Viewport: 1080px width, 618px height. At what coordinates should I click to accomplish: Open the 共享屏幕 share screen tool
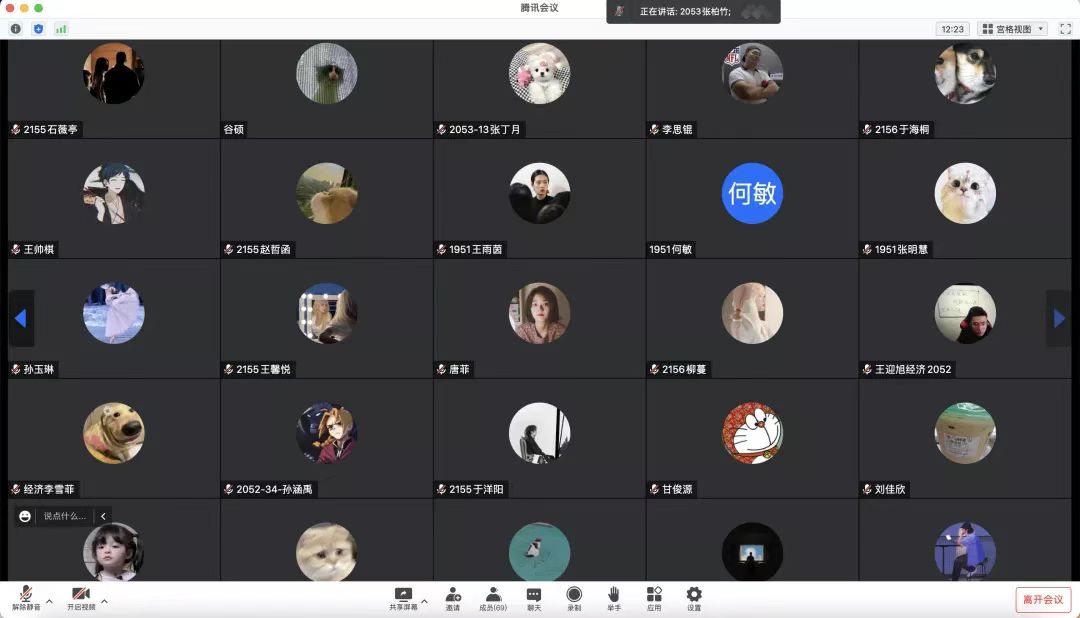click(x=403, y=598)
